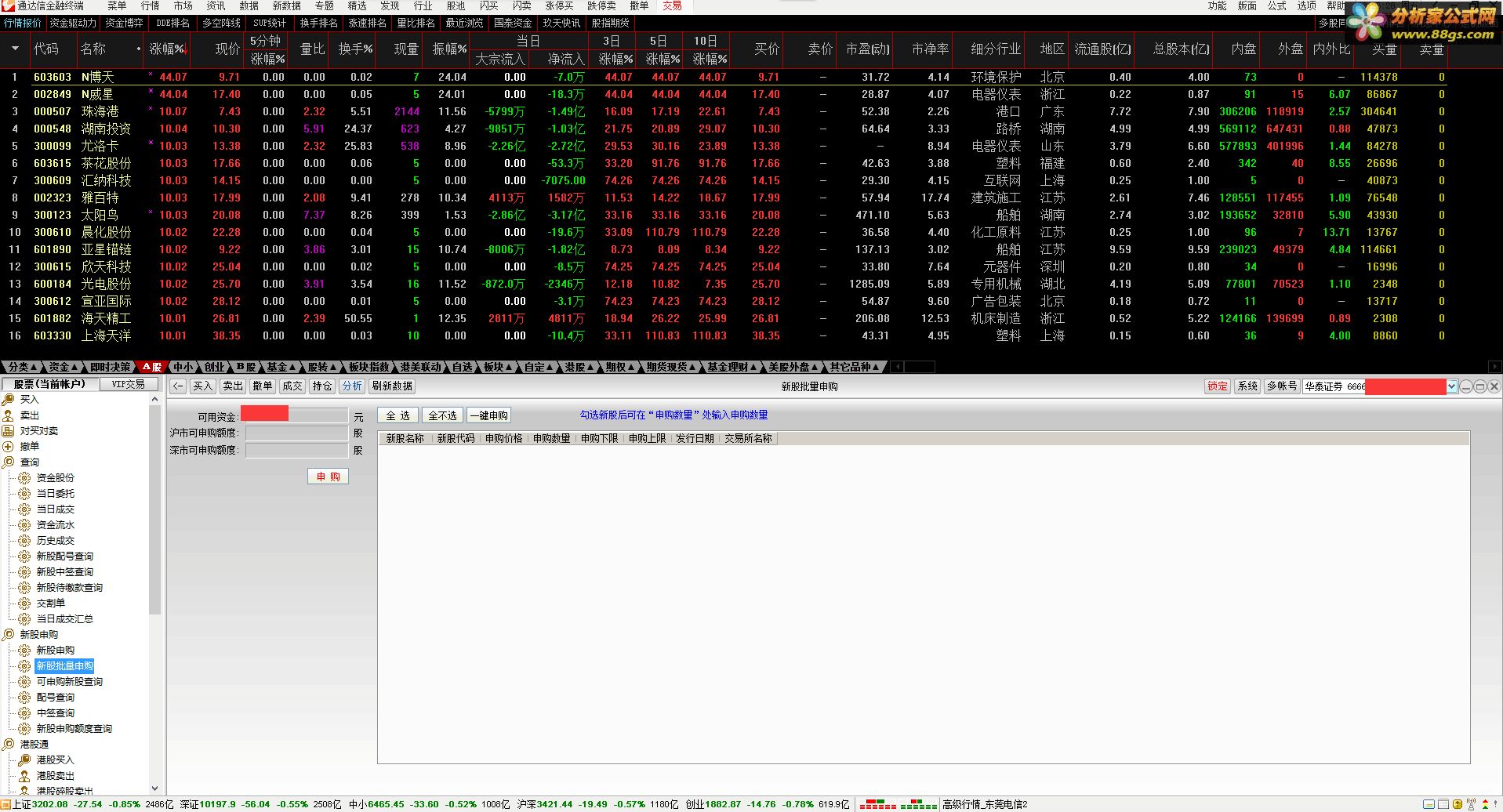1503x812 pixels.
Task: Click the 全不选 button
Action: click(x=442, y=415)
